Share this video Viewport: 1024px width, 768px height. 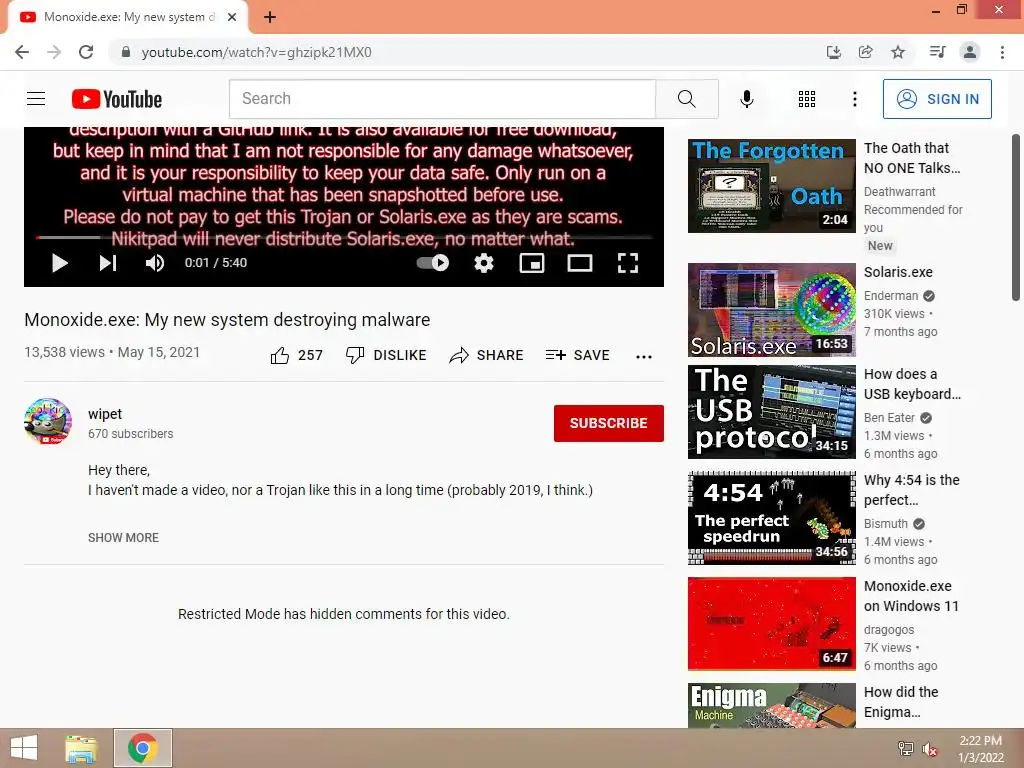coord(487,355)
